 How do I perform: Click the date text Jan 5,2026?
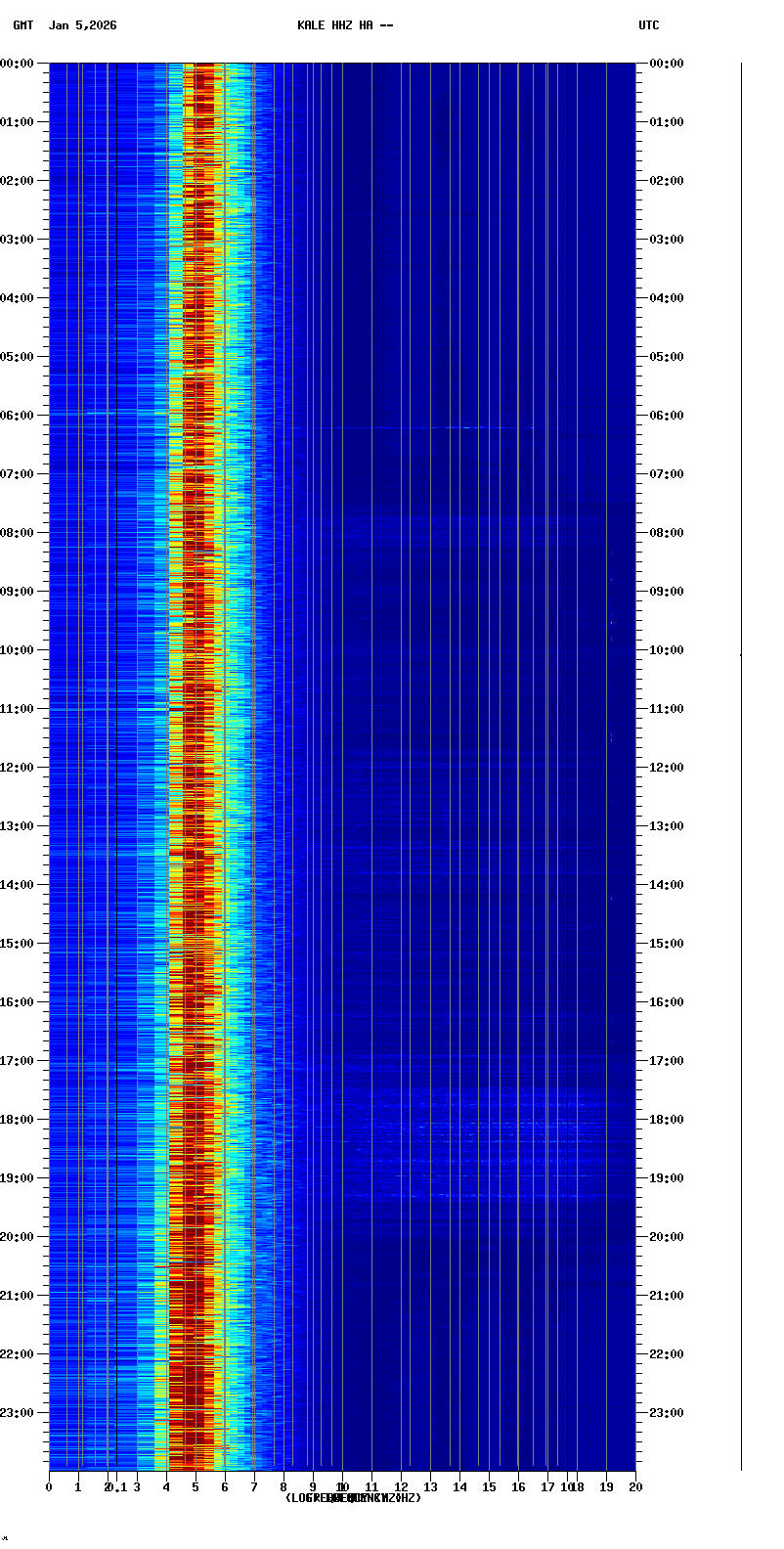82,25
